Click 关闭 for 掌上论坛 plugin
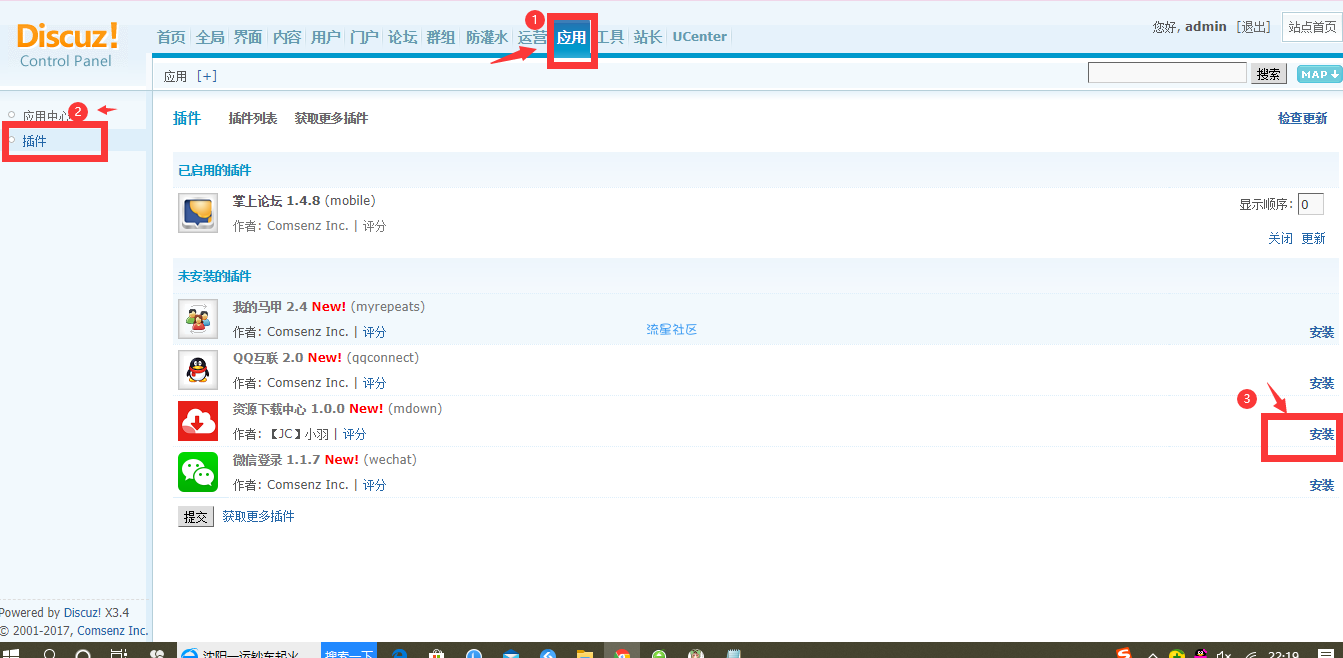The image size is (1343, 658). (x=1281, y=238)
